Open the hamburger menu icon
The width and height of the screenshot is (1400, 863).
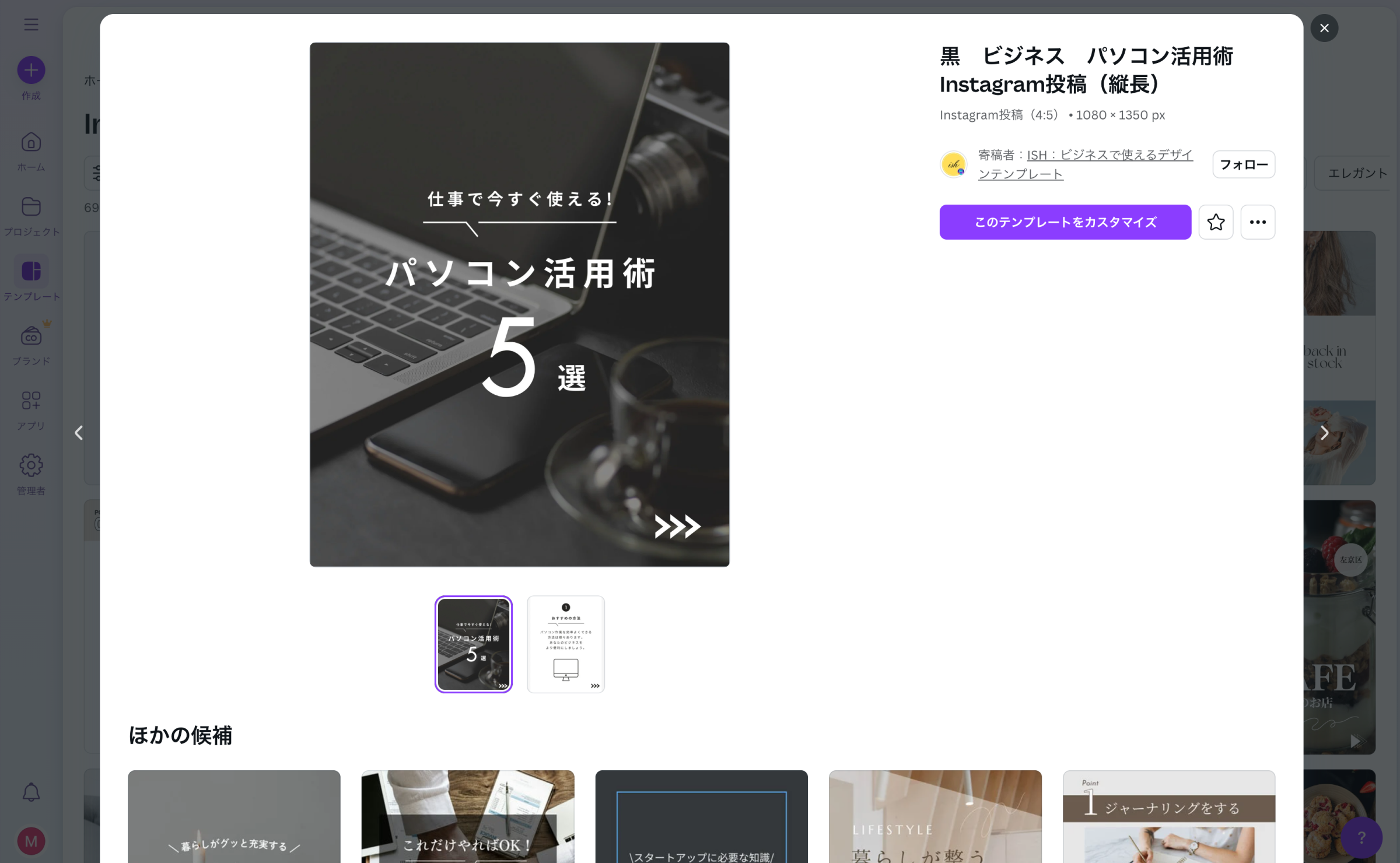[x=31, y=24]
